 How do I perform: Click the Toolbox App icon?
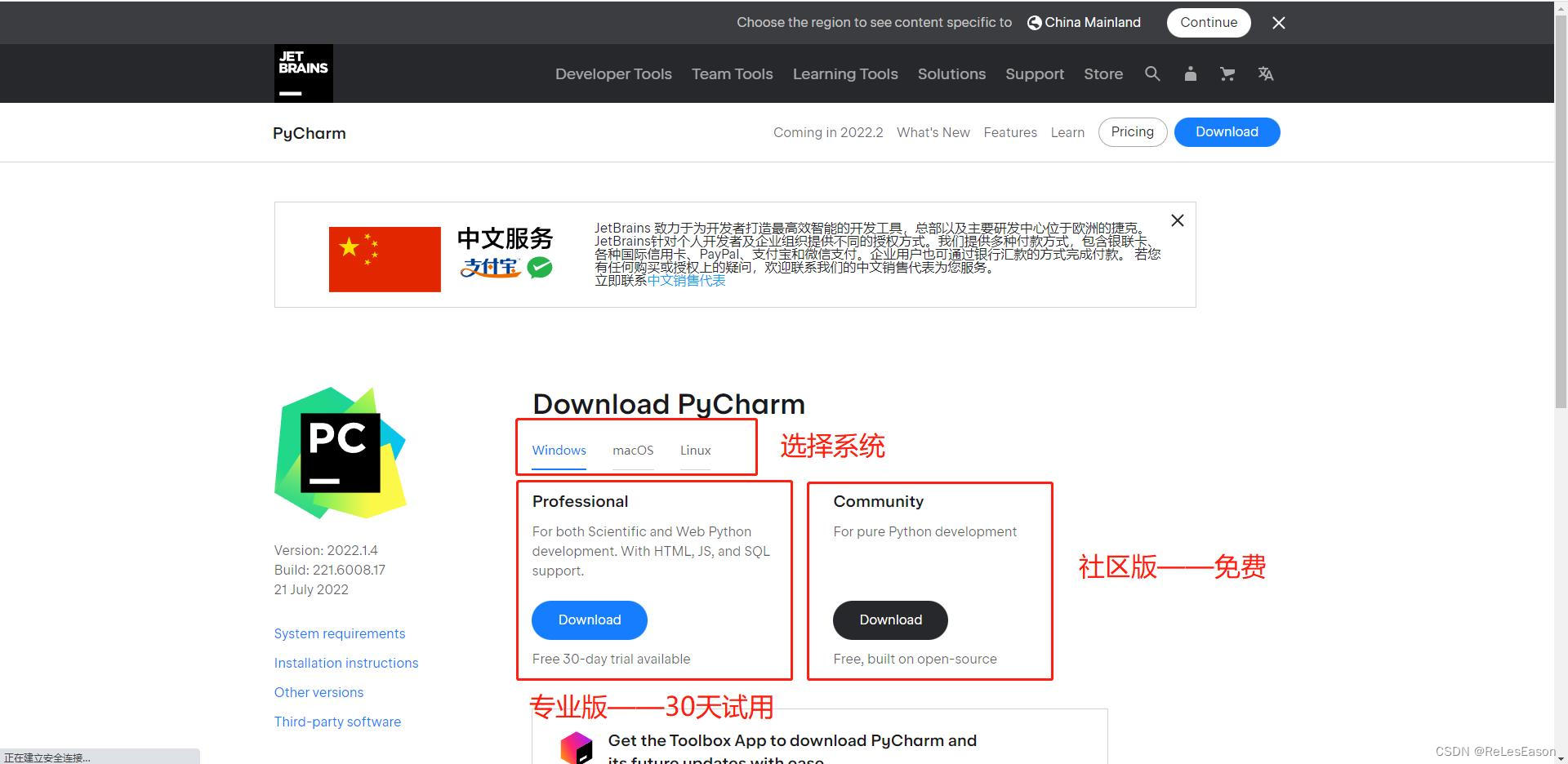(x=576, y=748)
